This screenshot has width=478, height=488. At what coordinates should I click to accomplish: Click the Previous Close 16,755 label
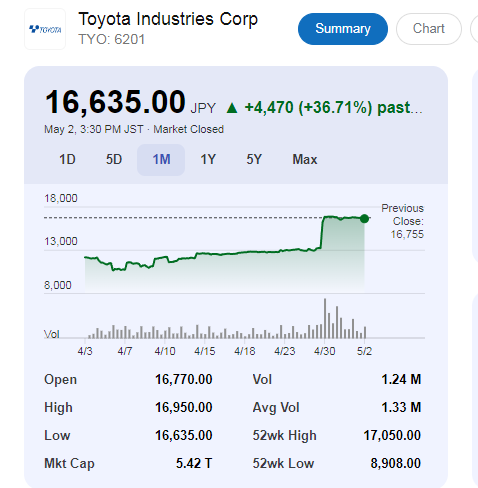point(403,221)
